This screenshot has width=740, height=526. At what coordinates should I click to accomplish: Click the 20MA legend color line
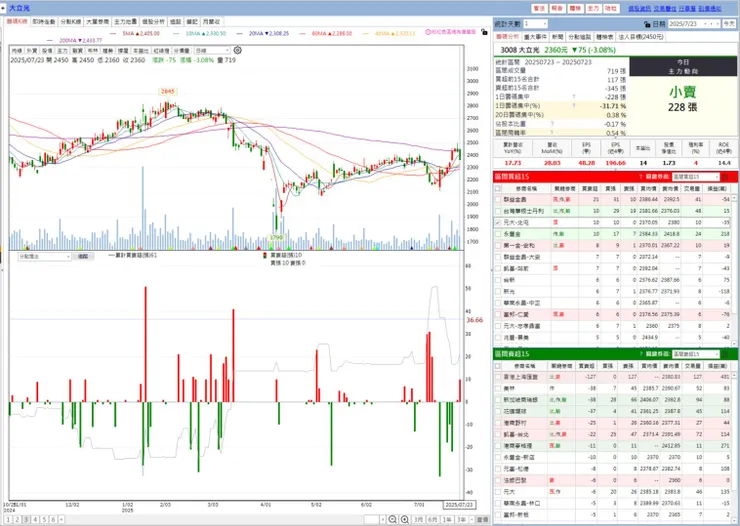tap(240, 33)
